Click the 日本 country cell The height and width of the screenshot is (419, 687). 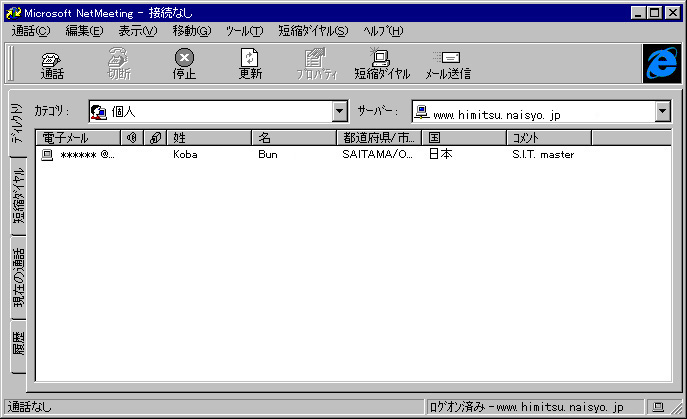(441, 154)
